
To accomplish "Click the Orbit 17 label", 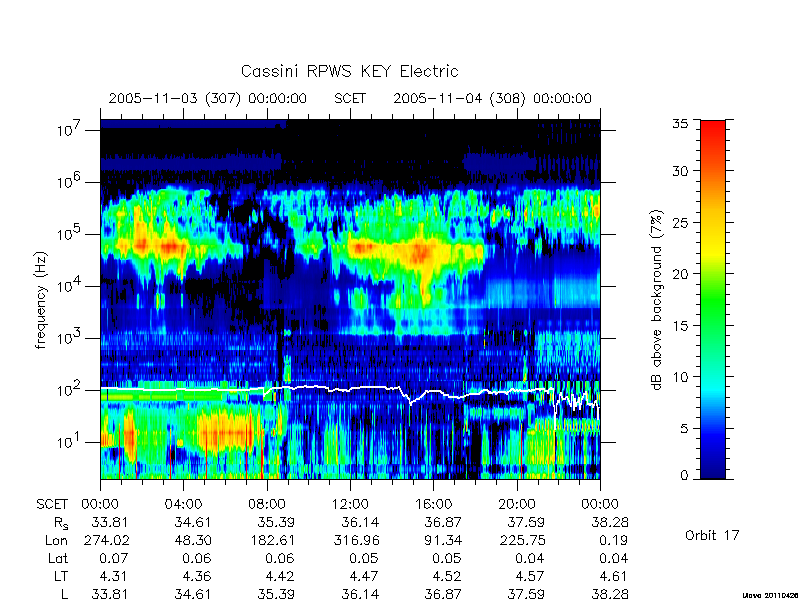I will click(x=712, y=535).
